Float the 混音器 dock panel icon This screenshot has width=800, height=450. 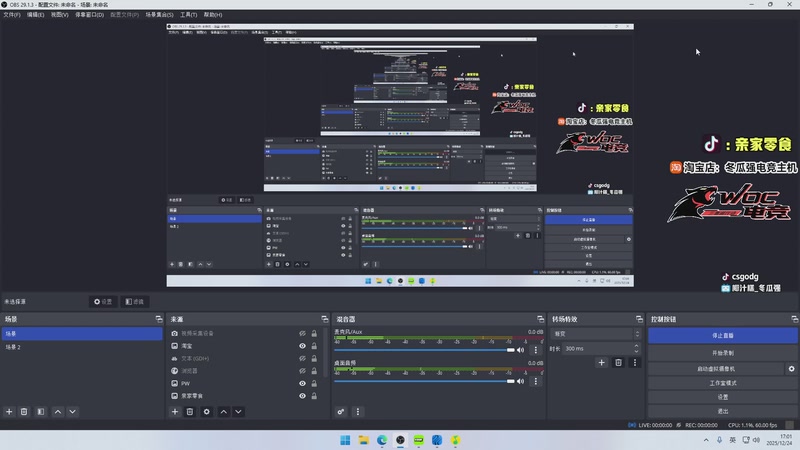coord(540,319)
